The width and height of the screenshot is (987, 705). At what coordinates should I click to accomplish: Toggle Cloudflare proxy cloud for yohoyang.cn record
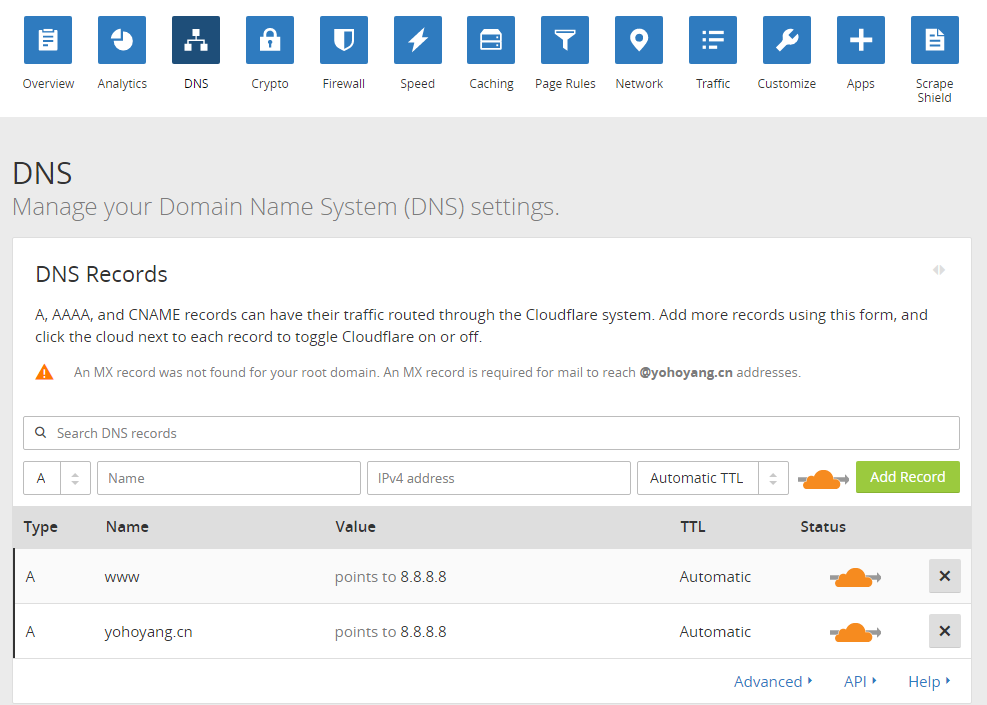854,632
